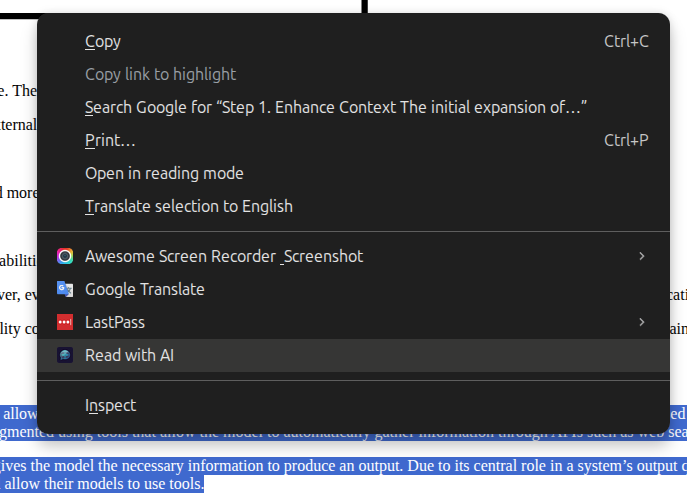Choose Translate selection to English
The image size is (687, 502).
pyautogui.click(x=188, y=206)
